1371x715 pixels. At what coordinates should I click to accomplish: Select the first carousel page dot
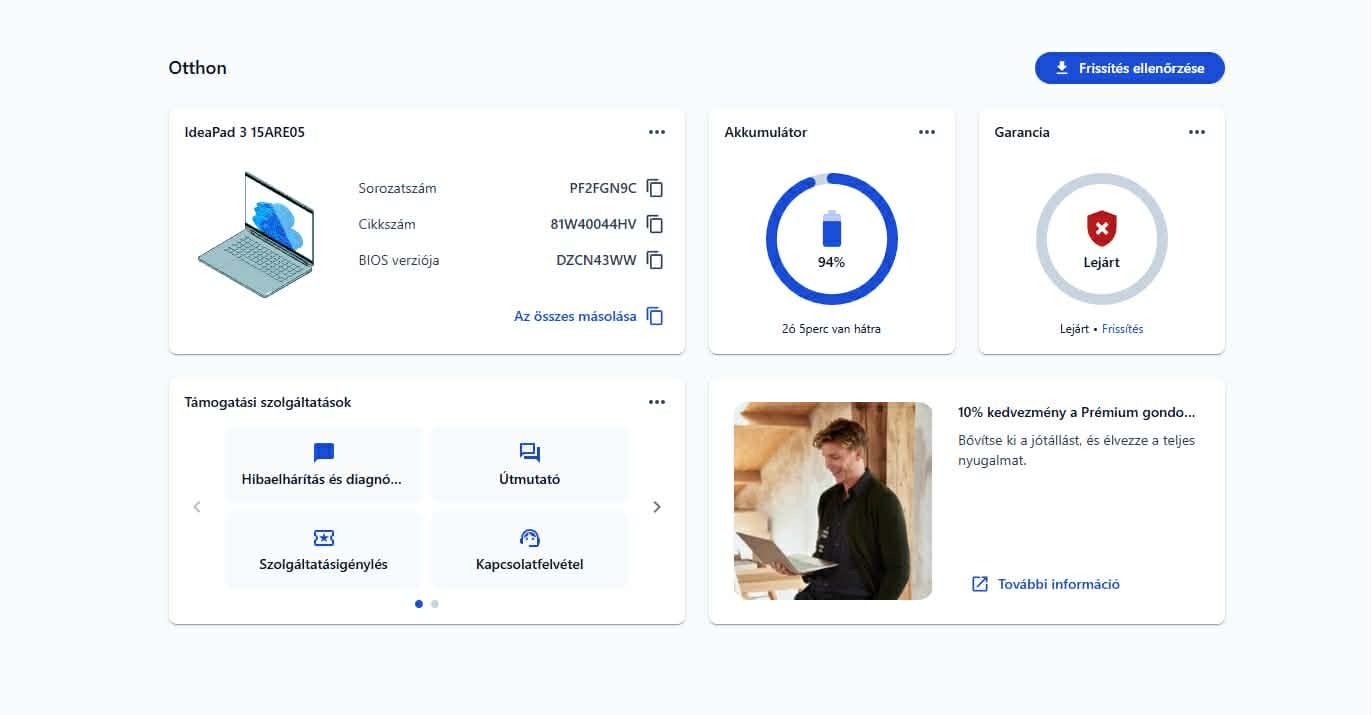[x=418, y=604]
